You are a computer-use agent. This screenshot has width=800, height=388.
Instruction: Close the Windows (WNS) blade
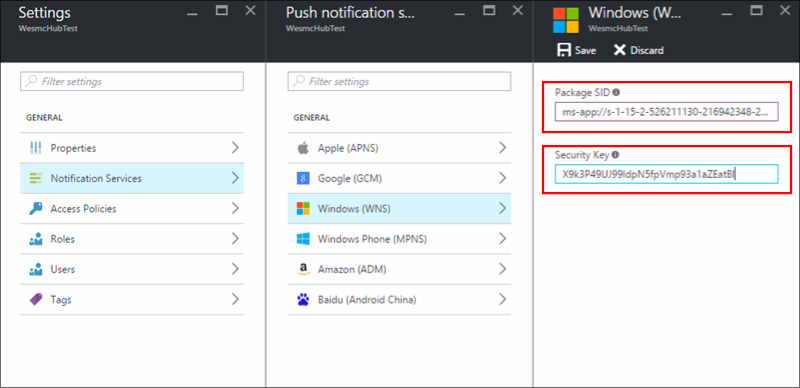coord(785,10)
